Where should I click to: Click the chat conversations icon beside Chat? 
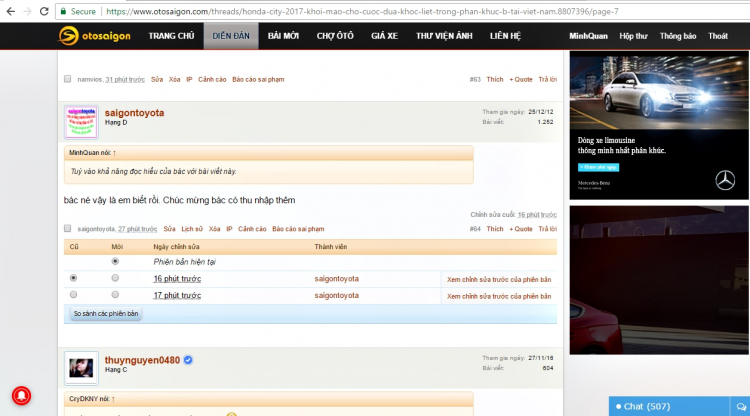[741, 406]
